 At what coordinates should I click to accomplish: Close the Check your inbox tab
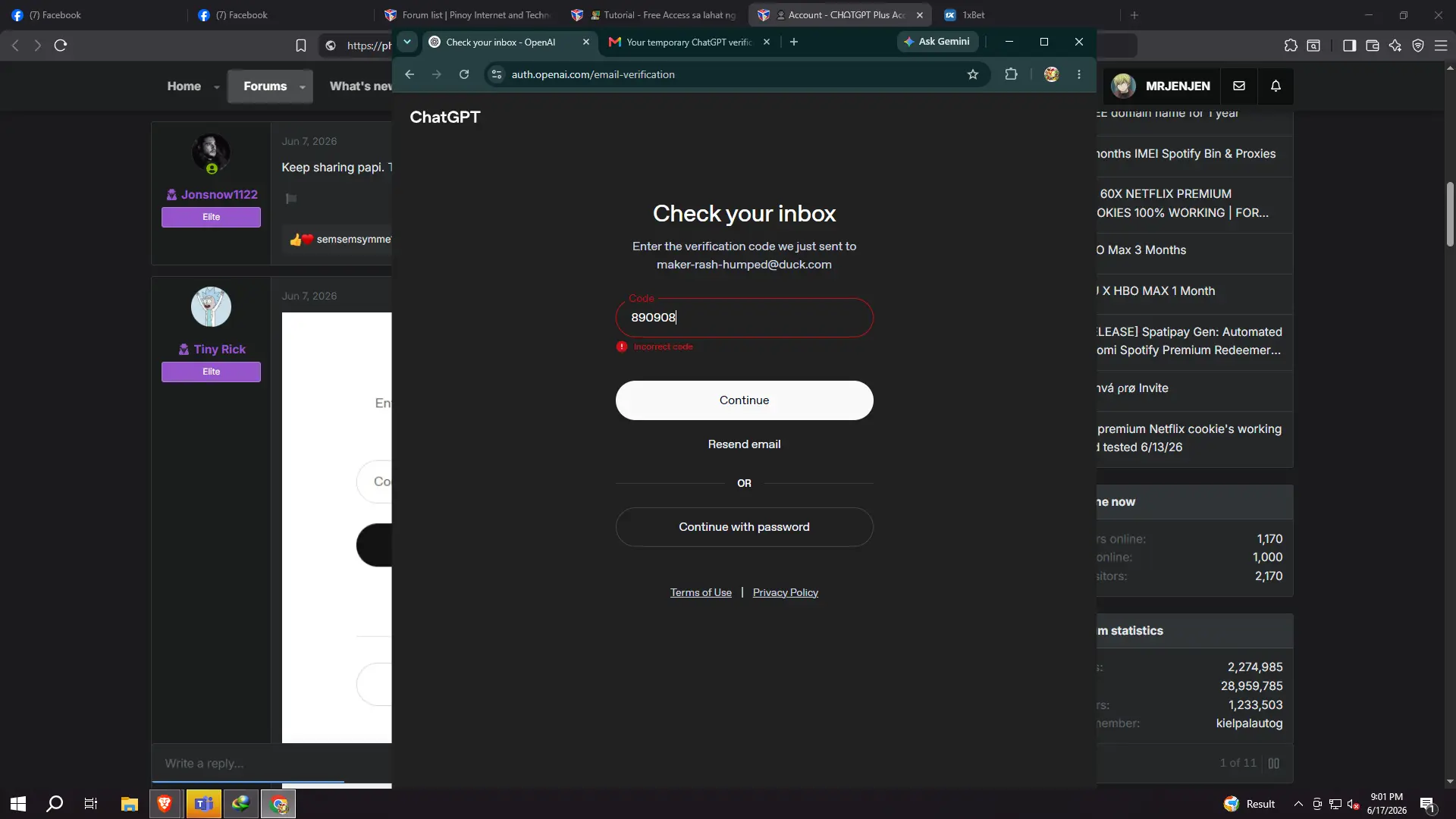[x=585, y=42]
